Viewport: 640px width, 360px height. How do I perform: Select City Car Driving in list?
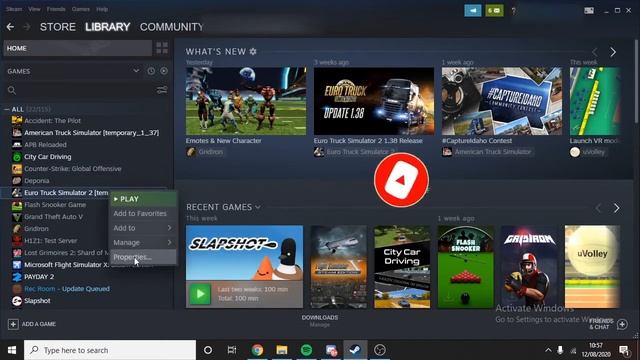pyautogui.click(x=48, y=157)
